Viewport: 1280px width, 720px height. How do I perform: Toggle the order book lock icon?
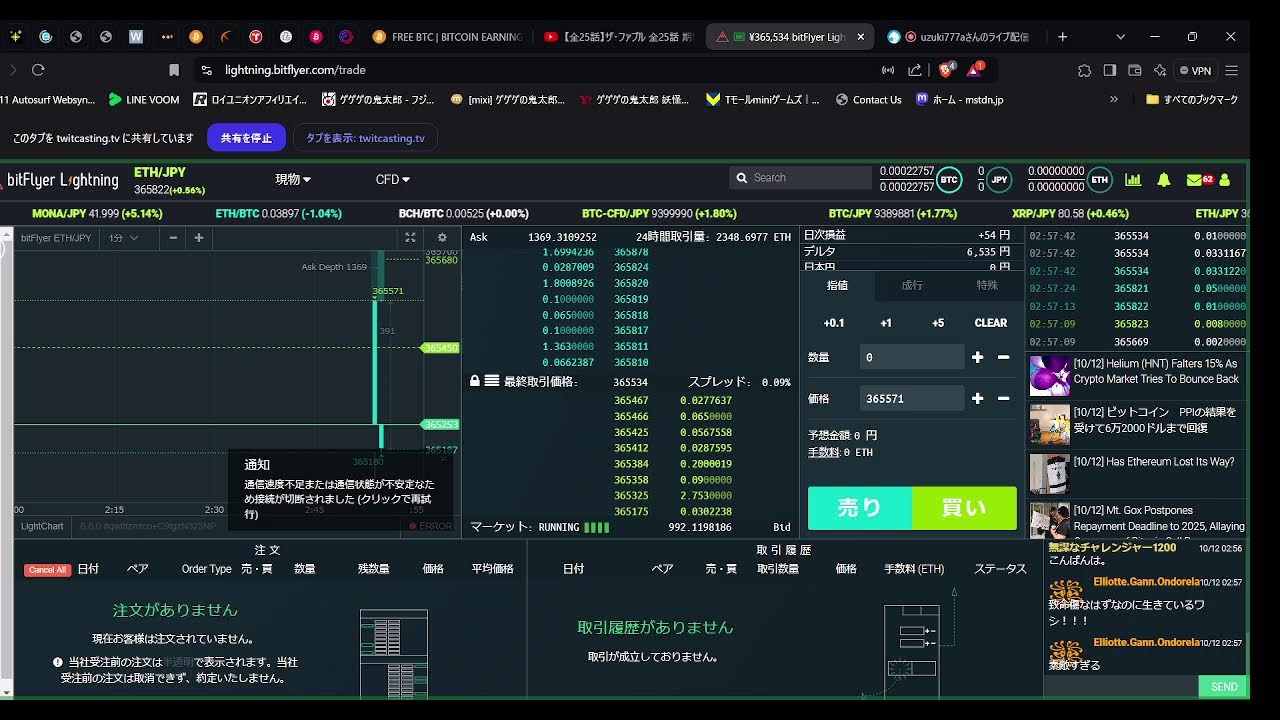click(475, 381)
